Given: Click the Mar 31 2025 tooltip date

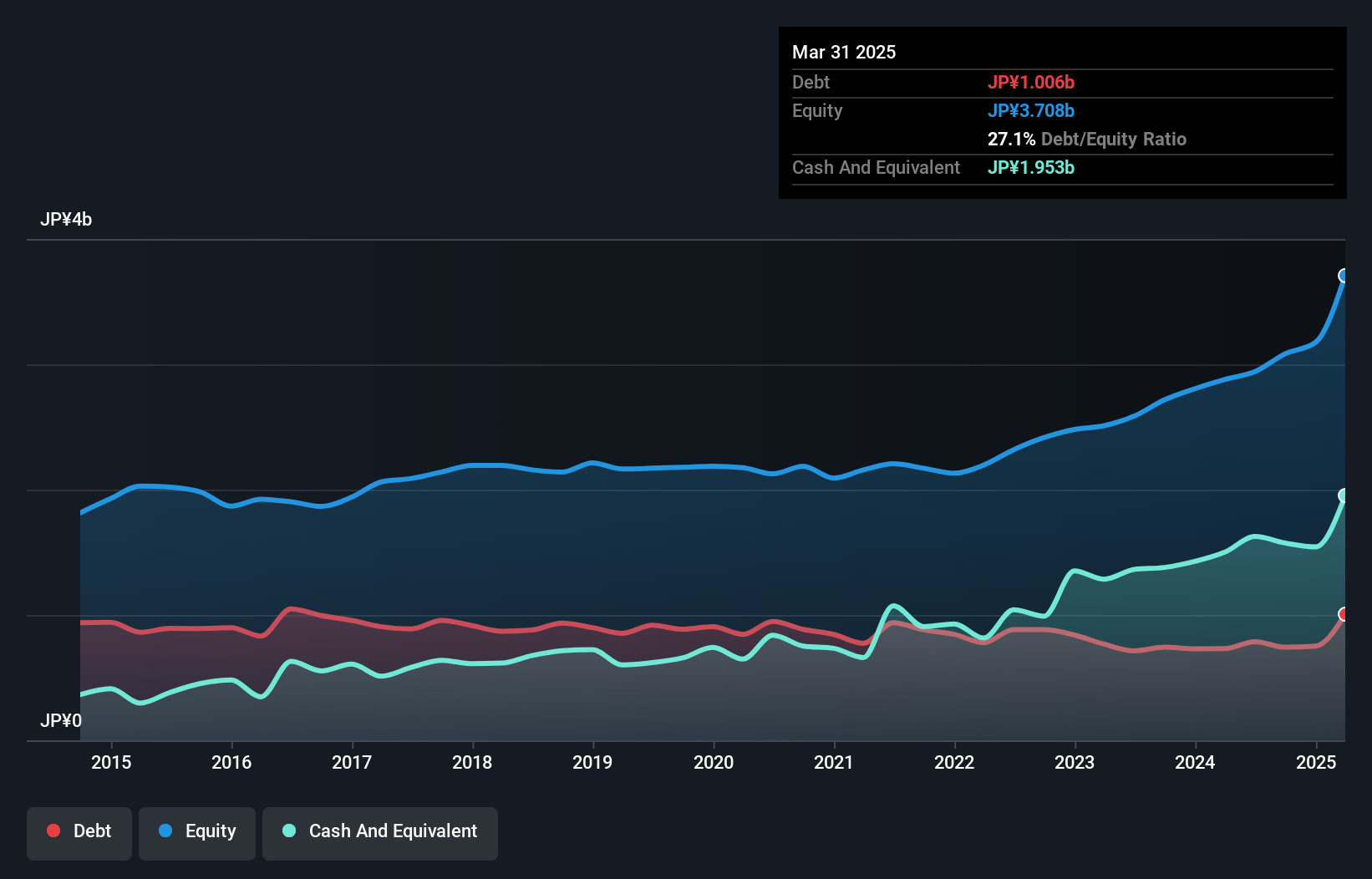Looking at the screenshot, I should 844,52.
